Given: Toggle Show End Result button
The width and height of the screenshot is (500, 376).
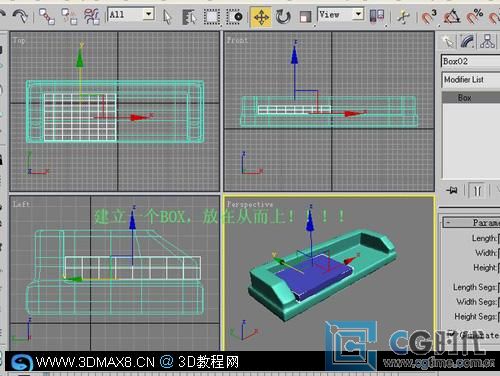Looking at the screenshot, I should (x=477, y=191).
